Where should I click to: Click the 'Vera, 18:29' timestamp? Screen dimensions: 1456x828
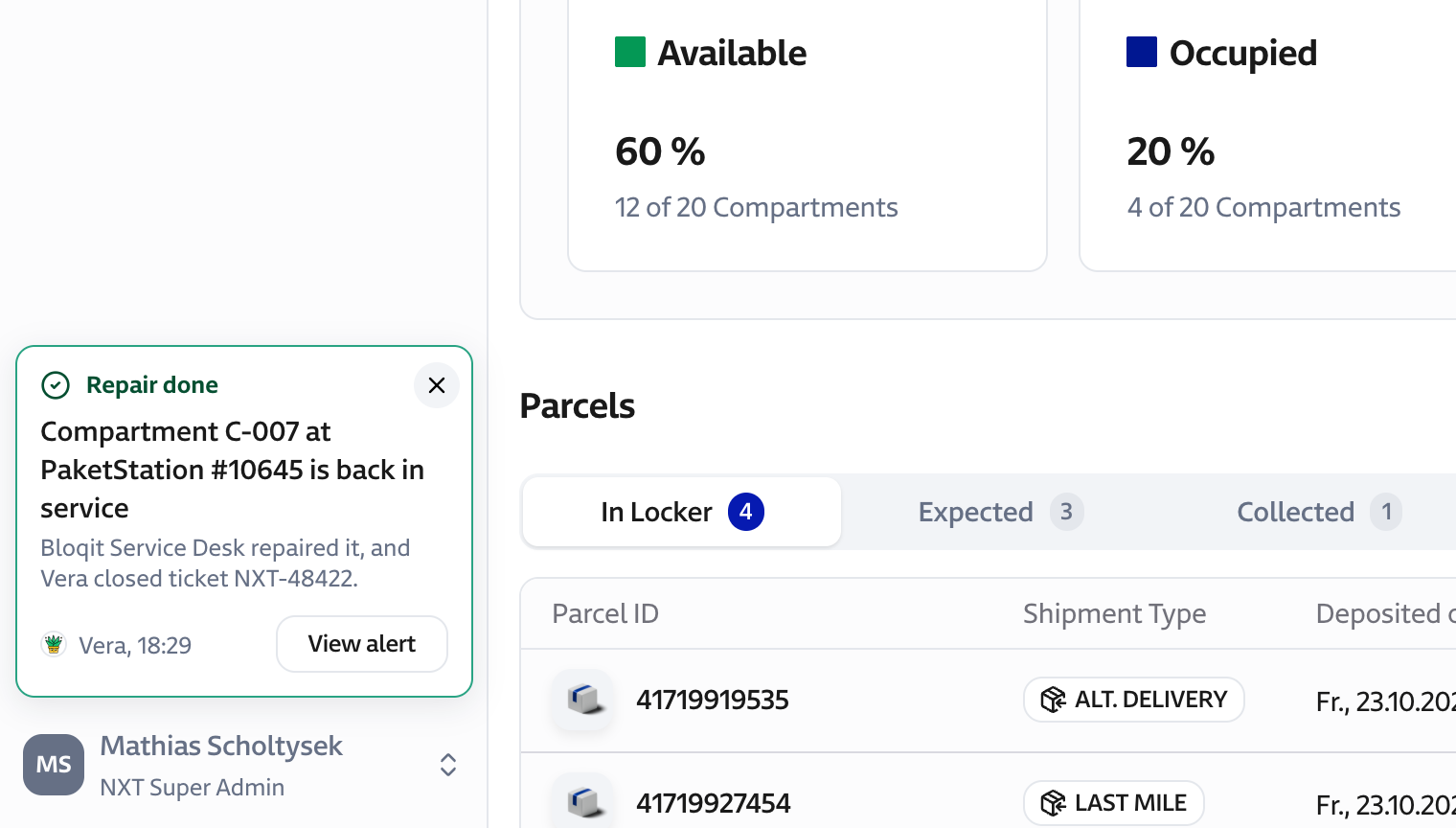(x=135, y=645)
